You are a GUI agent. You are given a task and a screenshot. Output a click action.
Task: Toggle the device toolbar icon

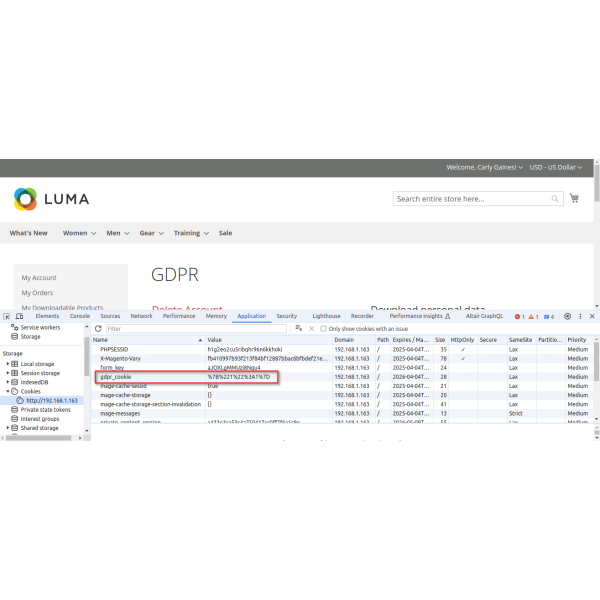click(x=20, y=316)
